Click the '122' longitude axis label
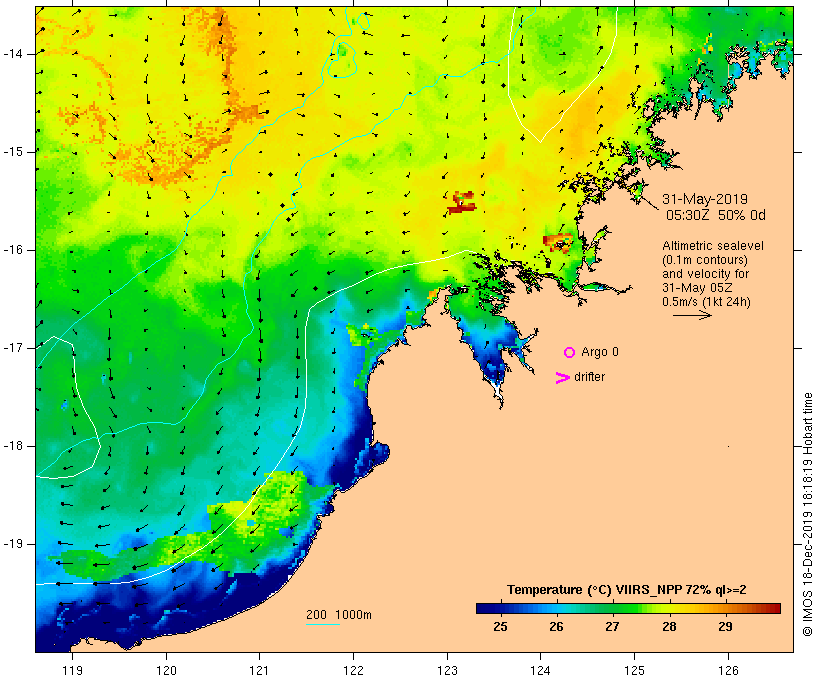The image size is (820, 680). pos(353,670)
